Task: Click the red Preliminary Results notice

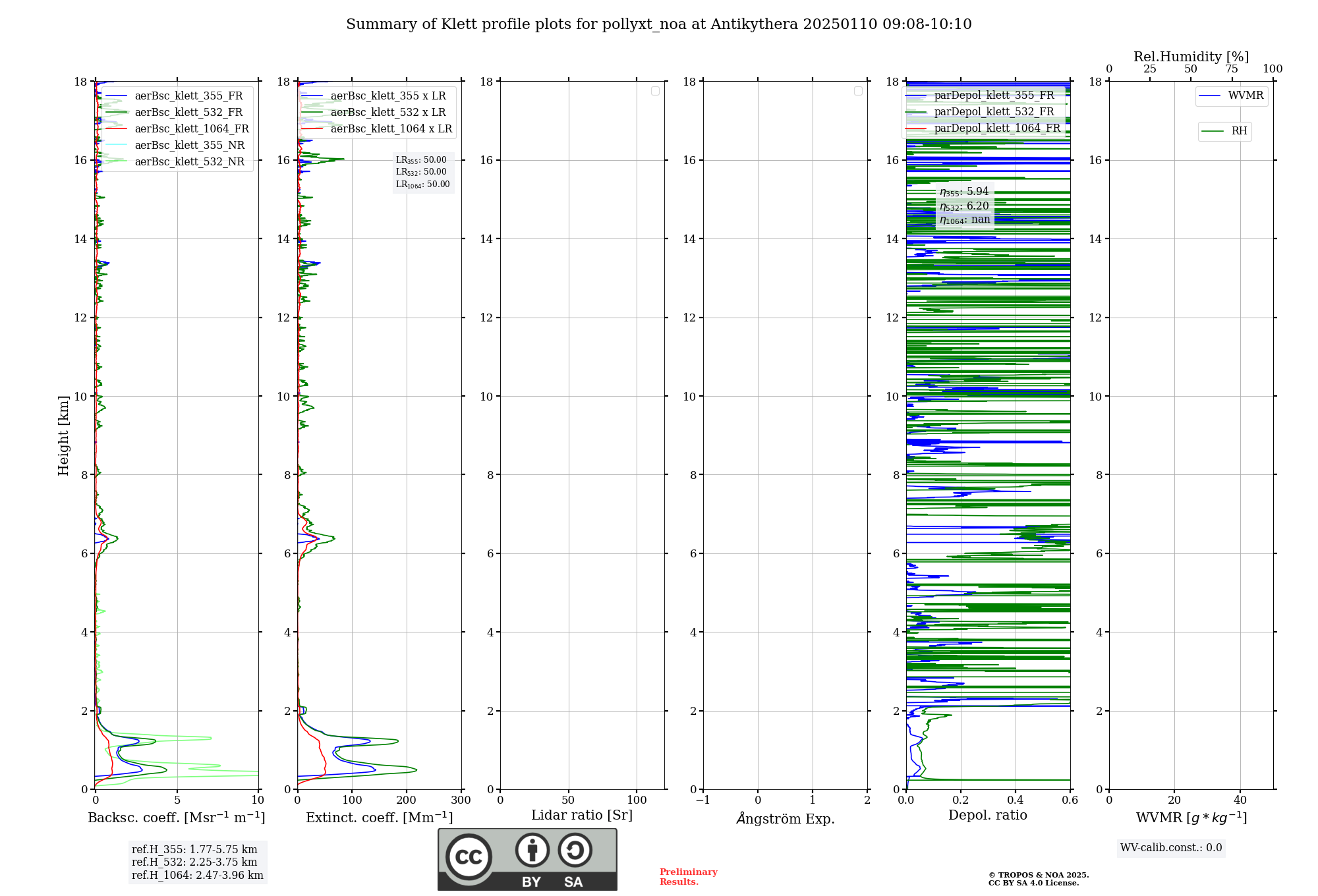Action: (689, 877)
